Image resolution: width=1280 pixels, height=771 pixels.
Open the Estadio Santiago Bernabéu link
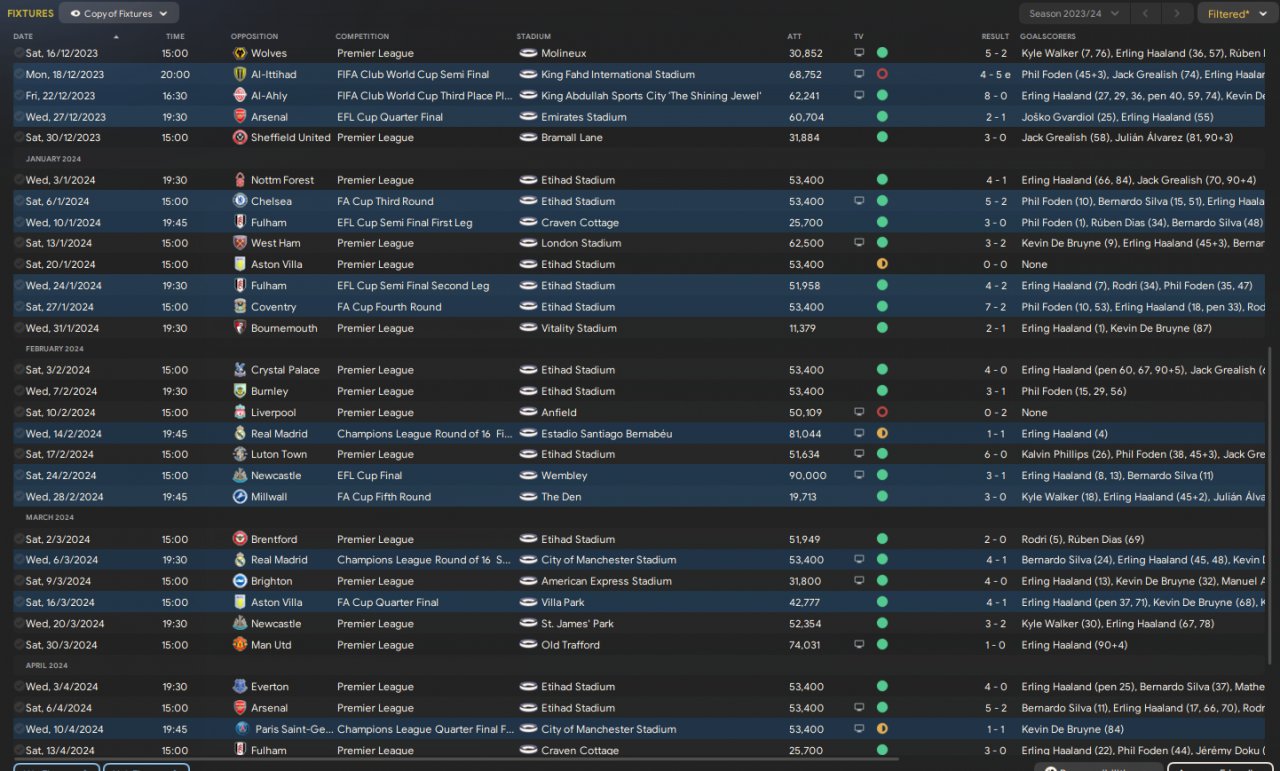coord(607,434)
